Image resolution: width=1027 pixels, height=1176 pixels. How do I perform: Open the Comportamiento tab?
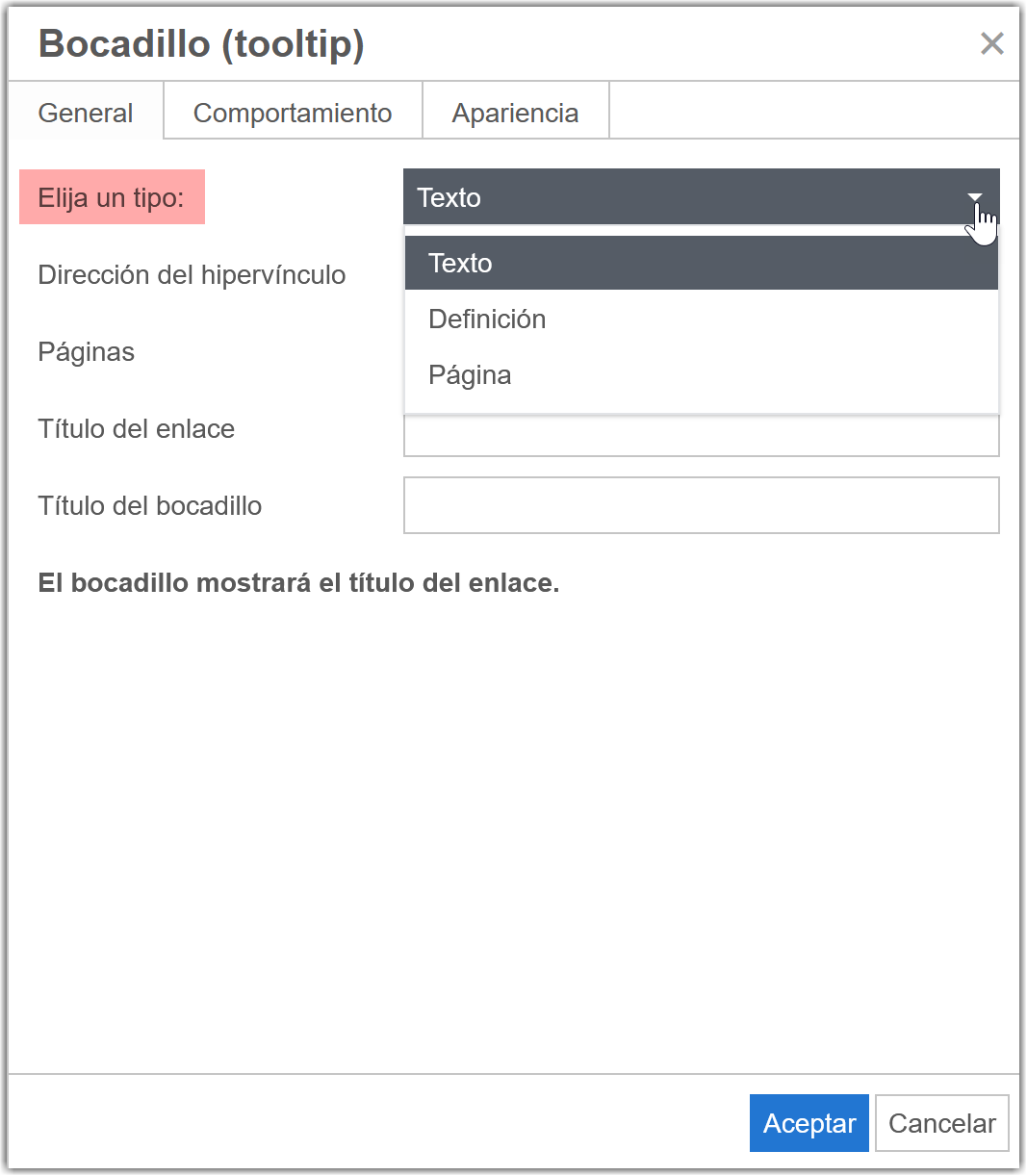(293, 114)
